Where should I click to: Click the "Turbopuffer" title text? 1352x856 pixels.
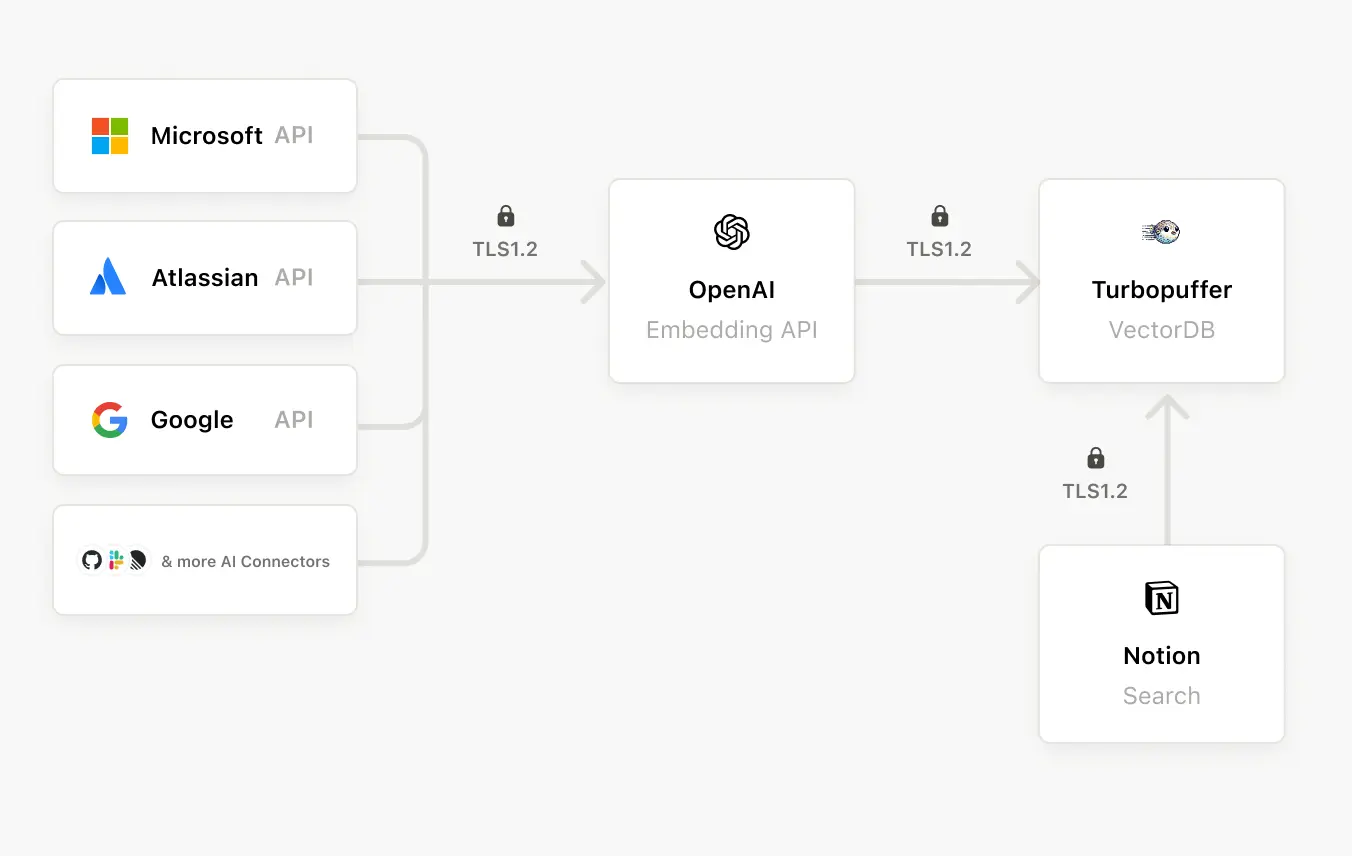(x=1161, y=290)
